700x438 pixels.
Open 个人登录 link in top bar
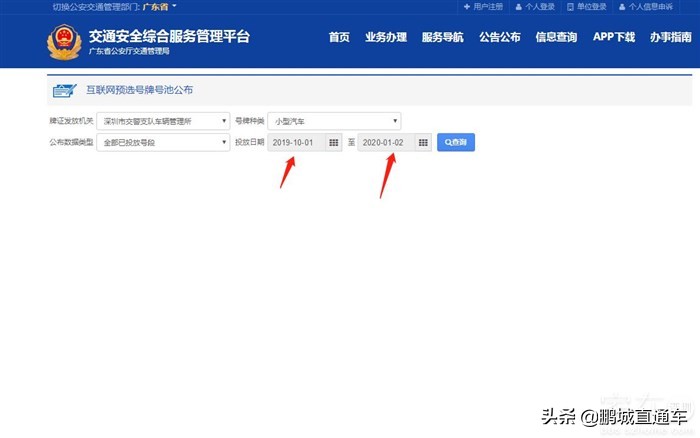point(535,7)
